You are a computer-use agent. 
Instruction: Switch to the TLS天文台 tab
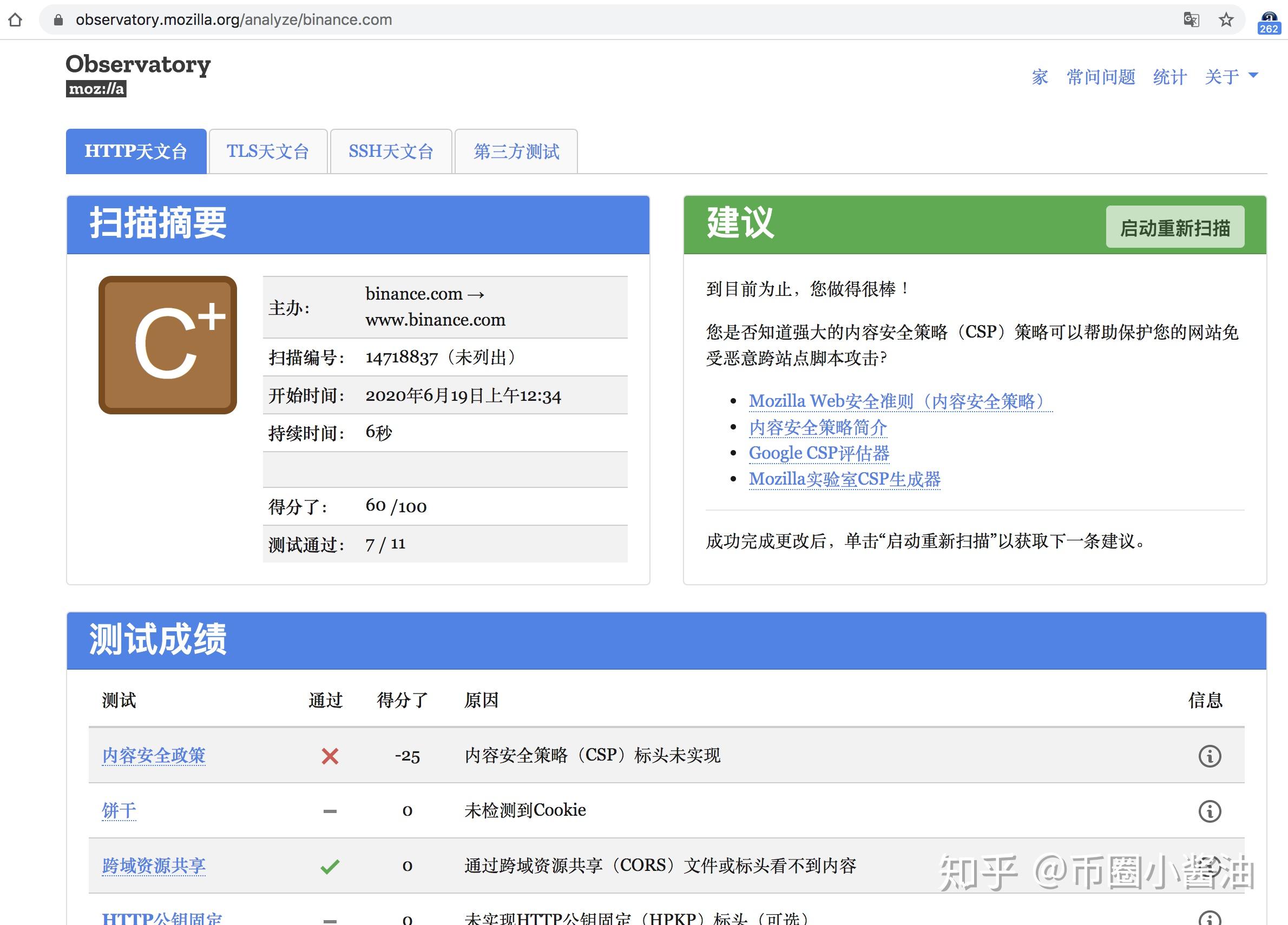click(268, 151)
